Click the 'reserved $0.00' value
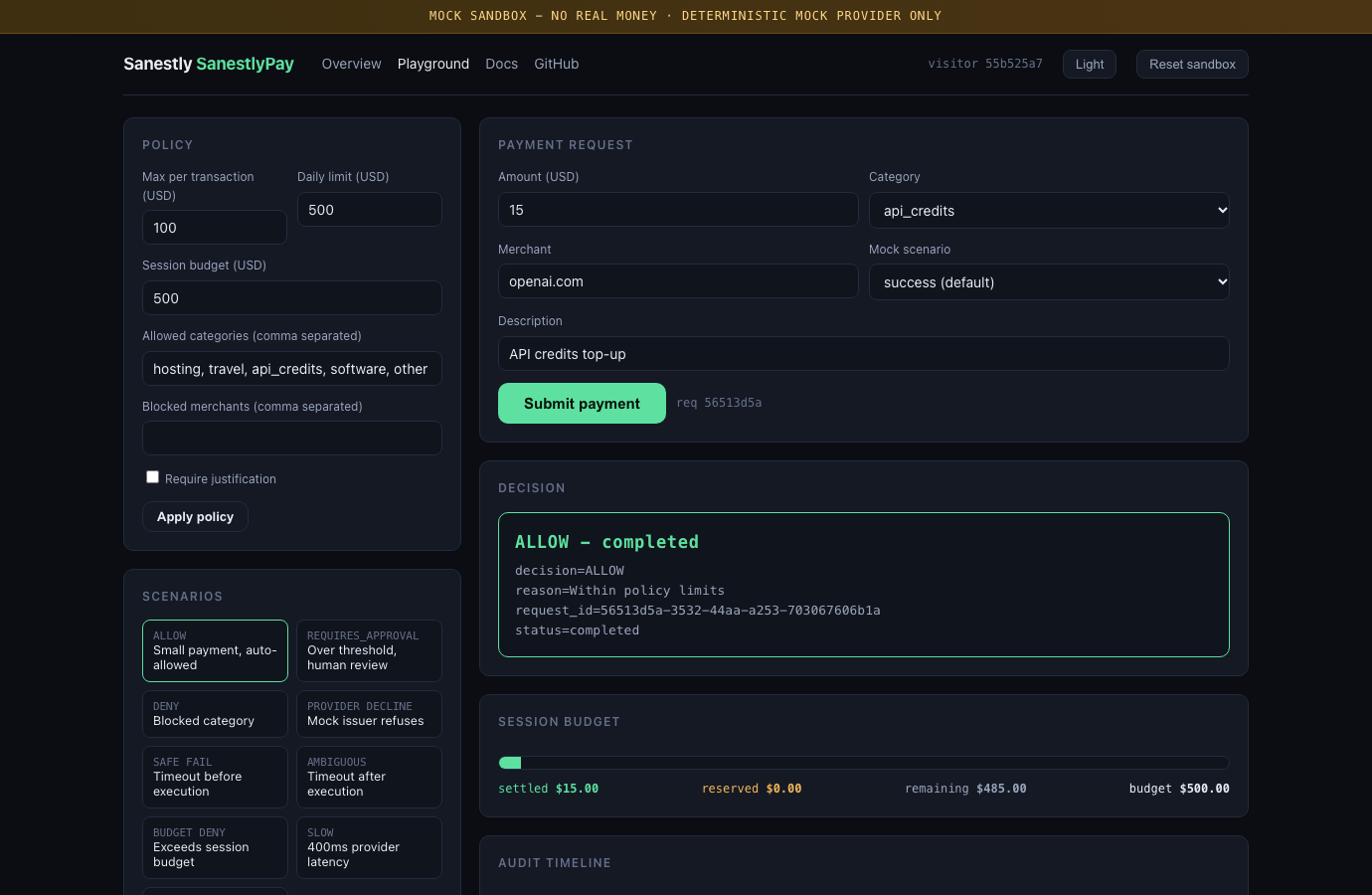 [752, 789]
